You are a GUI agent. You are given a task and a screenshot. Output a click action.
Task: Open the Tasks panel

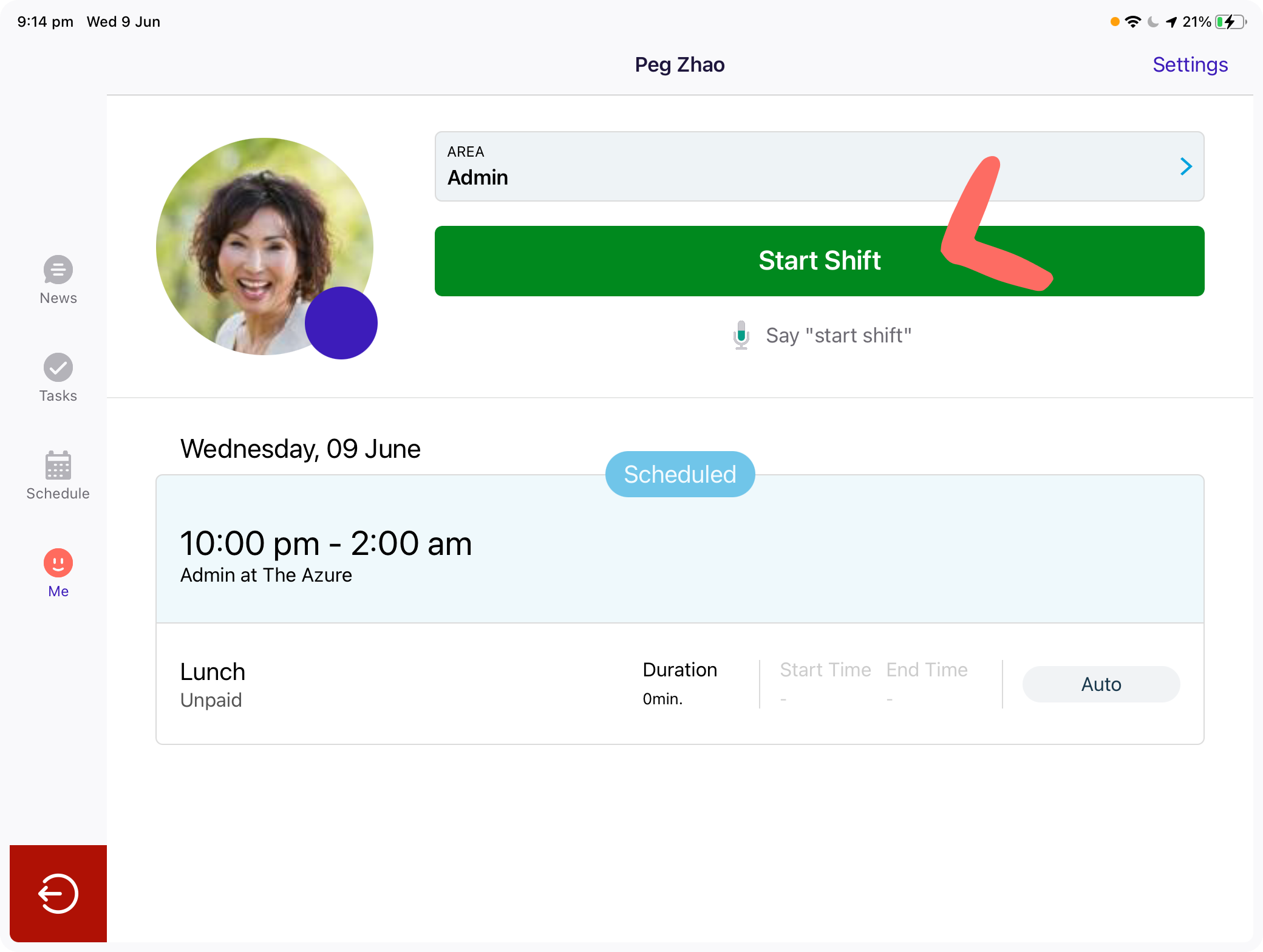point(58,378)
